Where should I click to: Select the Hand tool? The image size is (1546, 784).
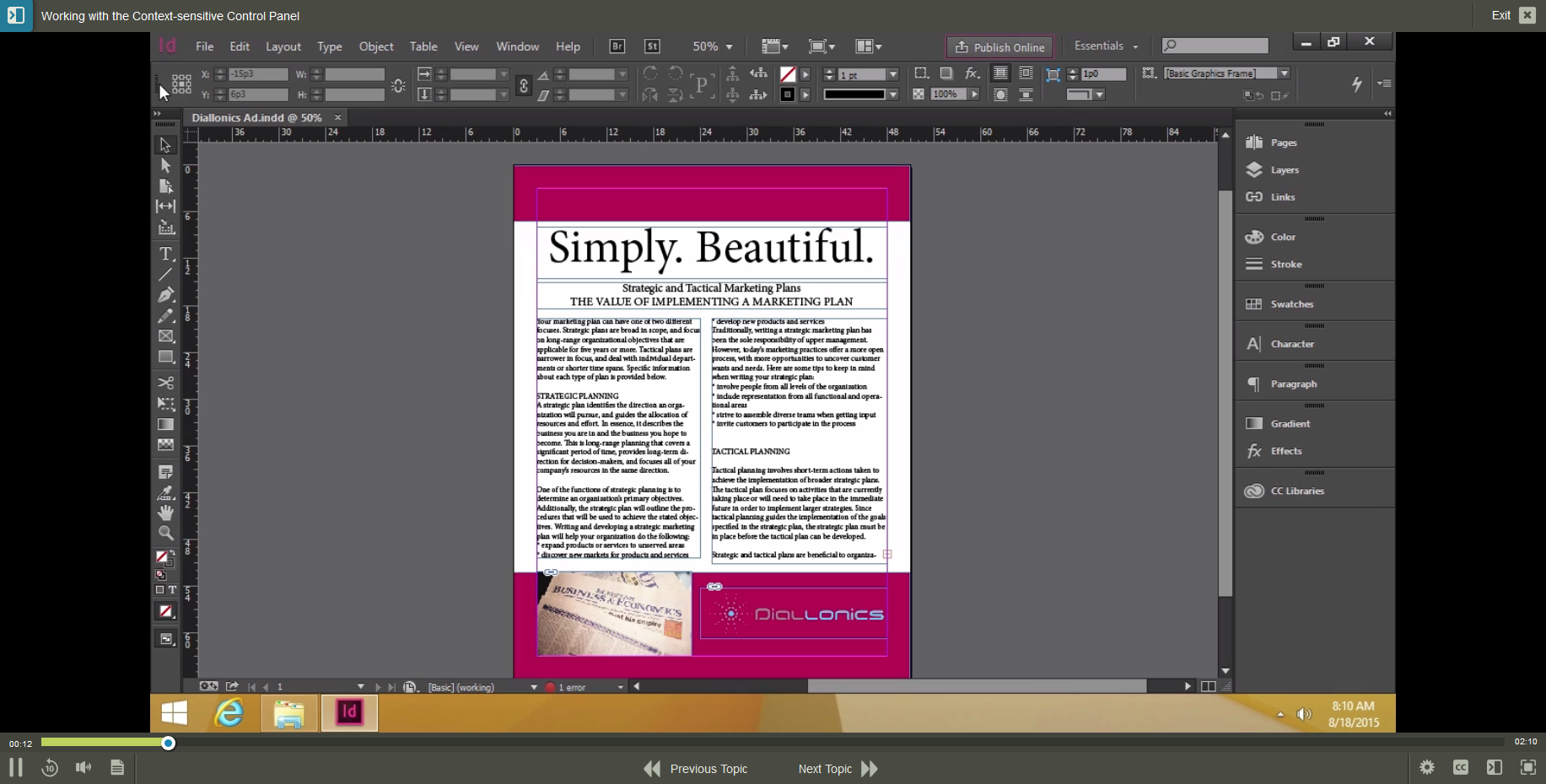pos(165,513)
